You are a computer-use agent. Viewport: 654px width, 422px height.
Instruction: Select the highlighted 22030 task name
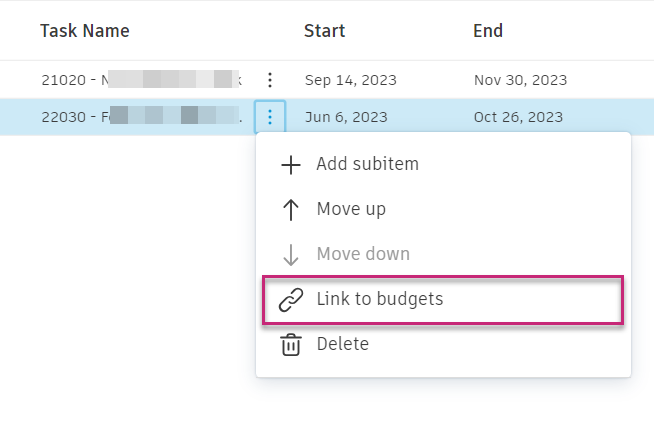(x=140, y=117)
